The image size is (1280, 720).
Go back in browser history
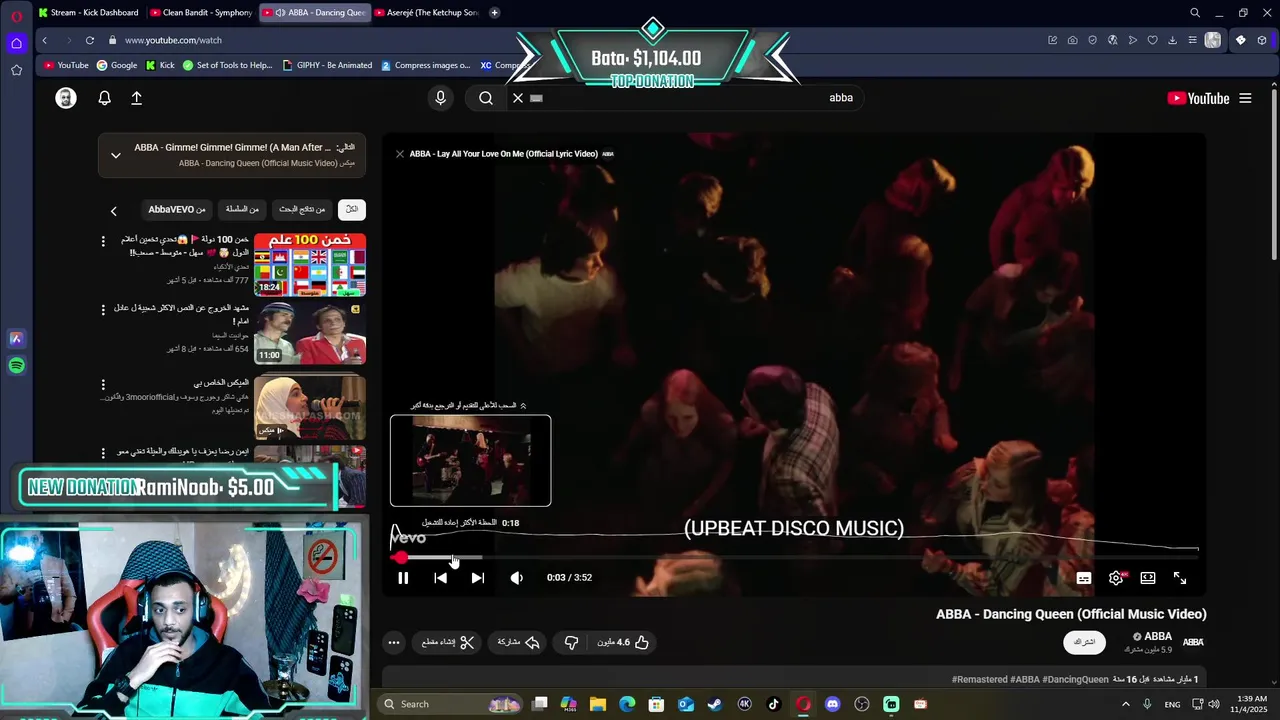45,40
